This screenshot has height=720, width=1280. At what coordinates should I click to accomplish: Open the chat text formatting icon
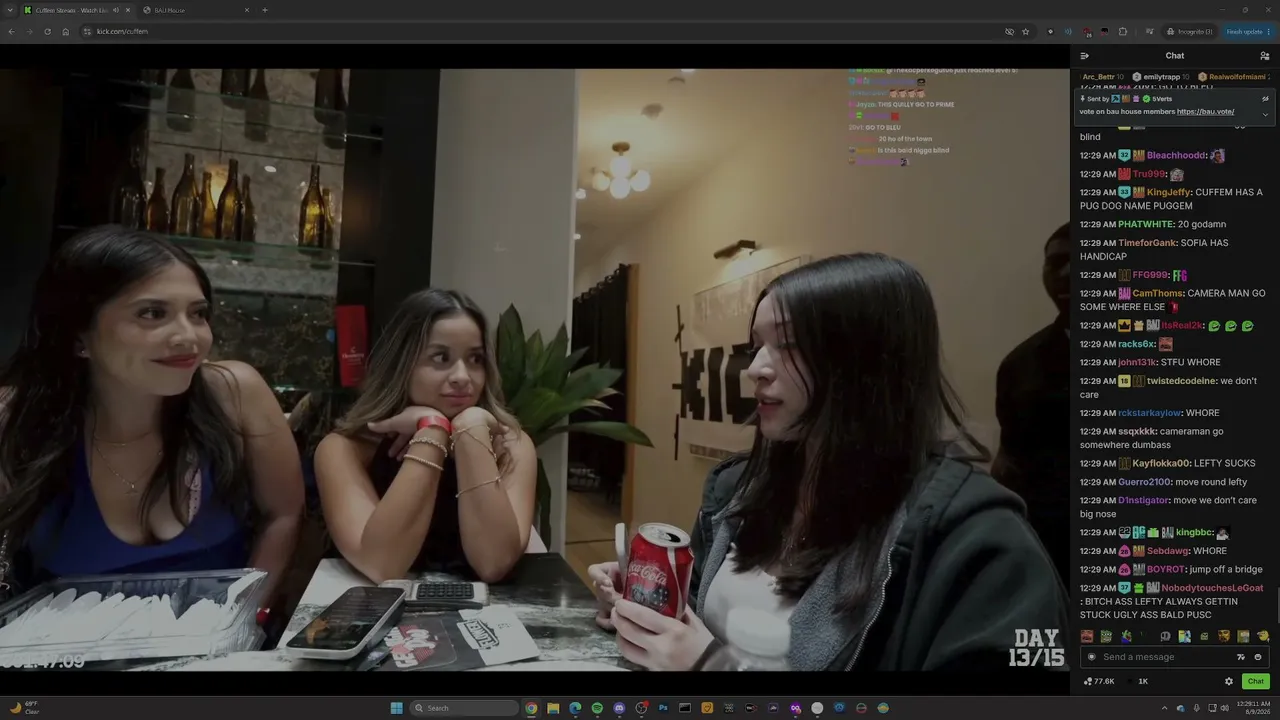pos(1241,657)
